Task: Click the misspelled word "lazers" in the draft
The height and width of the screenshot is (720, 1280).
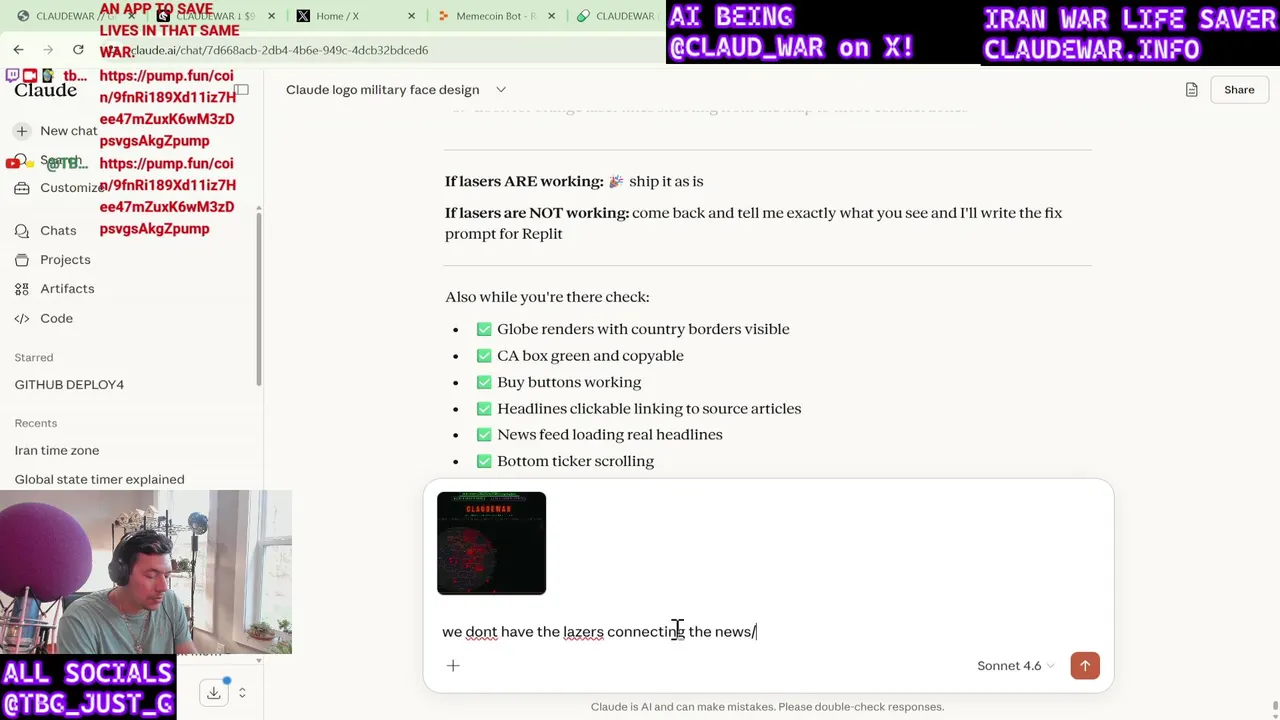Action: (583, 632)
